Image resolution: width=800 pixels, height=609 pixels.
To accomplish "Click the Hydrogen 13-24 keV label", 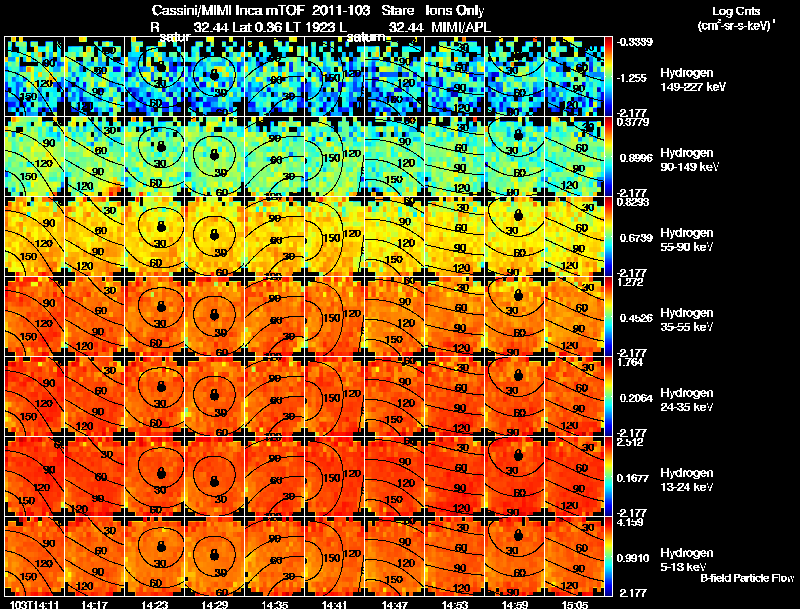I will pos(686,480).
